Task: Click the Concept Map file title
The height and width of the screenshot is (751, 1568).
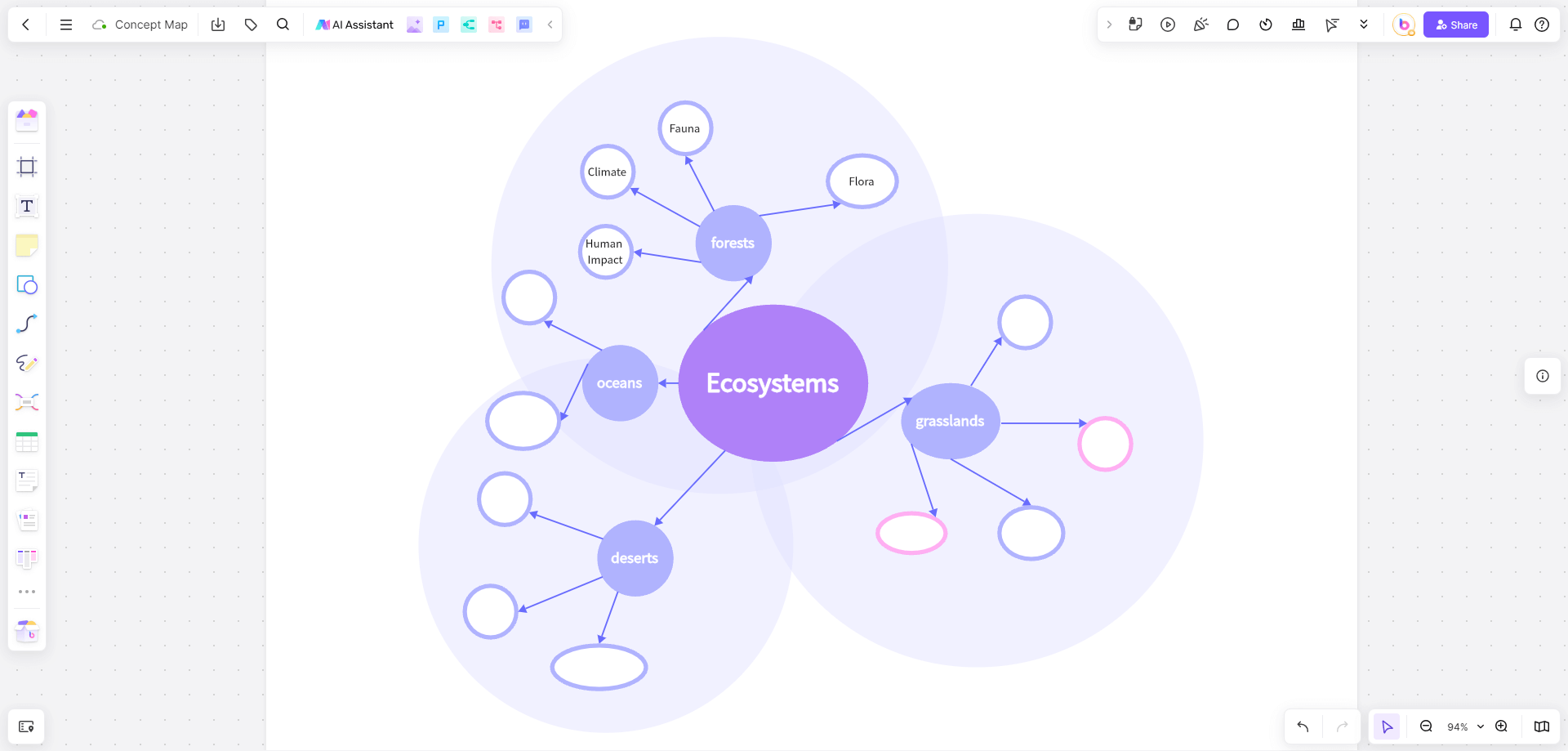Action: click(x=151, y=25)
